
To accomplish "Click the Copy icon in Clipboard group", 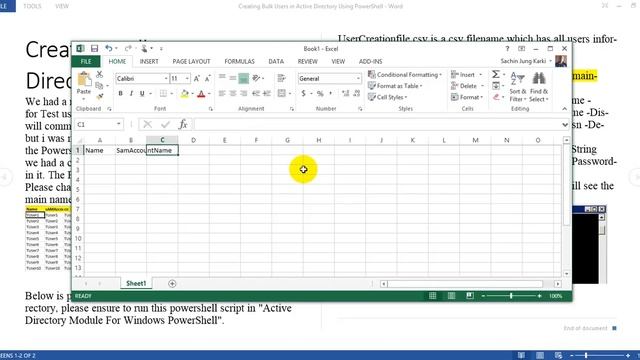I will coord(99,86).
